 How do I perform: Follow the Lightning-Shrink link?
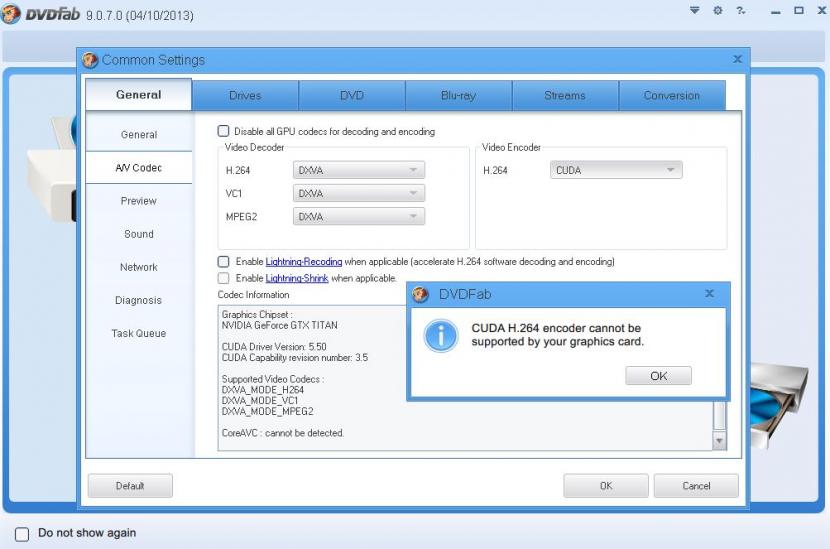tap(297, 278)
